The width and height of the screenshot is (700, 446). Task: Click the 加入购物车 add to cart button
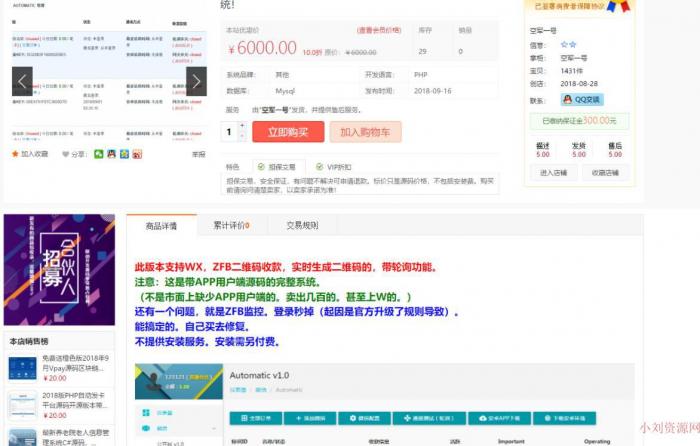tap(365, 131)
